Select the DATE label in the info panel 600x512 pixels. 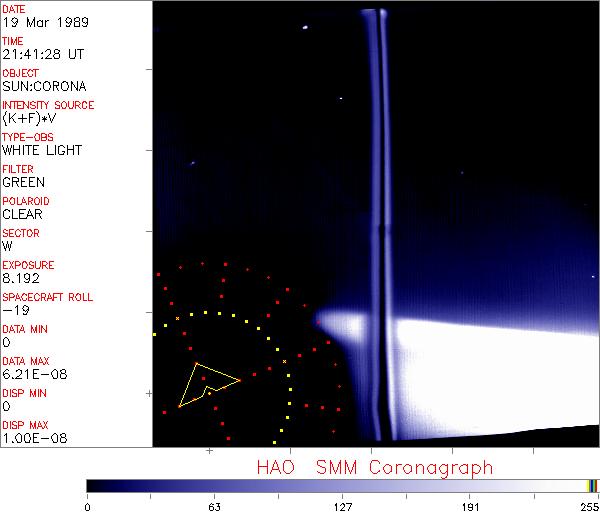click(x=15, y=9)
